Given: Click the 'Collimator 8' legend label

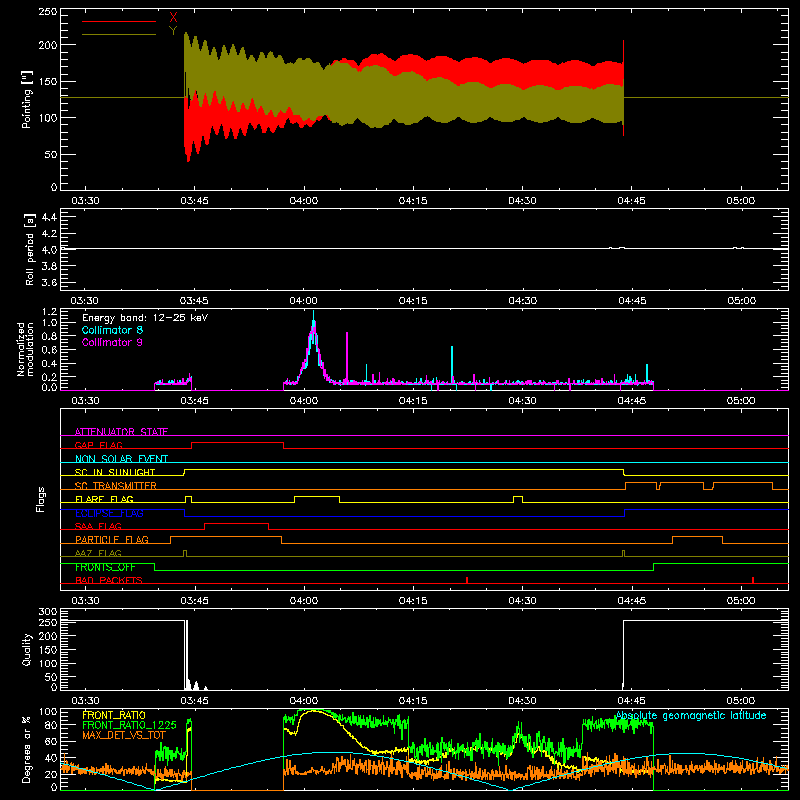Looking at the screenshot, I should [112, 330].
